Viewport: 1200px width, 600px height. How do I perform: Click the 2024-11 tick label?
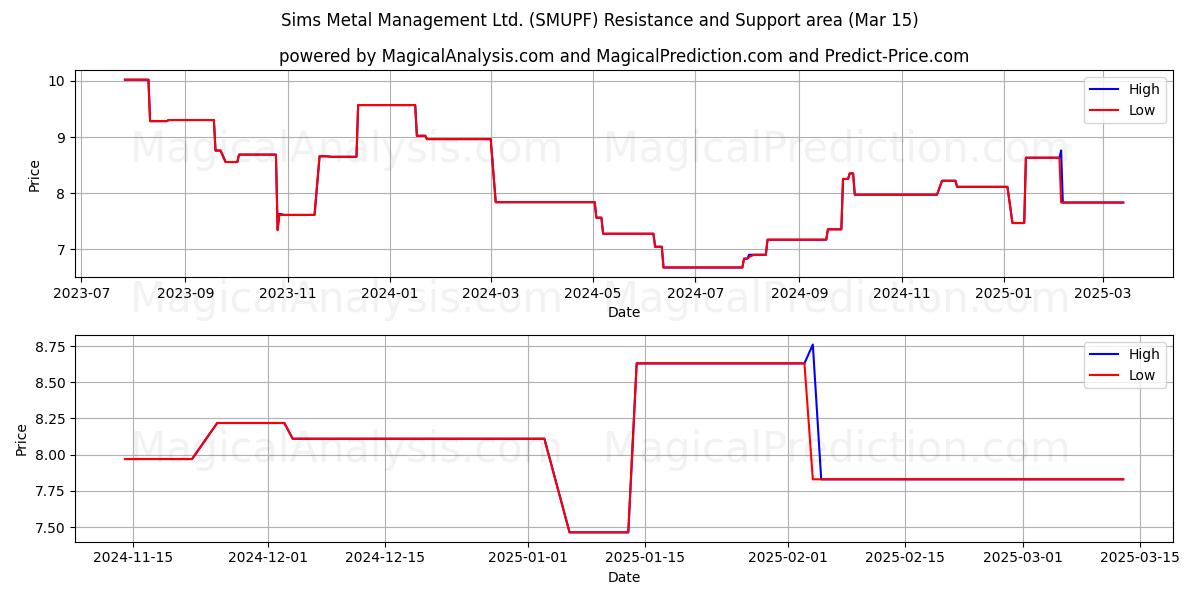(x=902, y=294)
